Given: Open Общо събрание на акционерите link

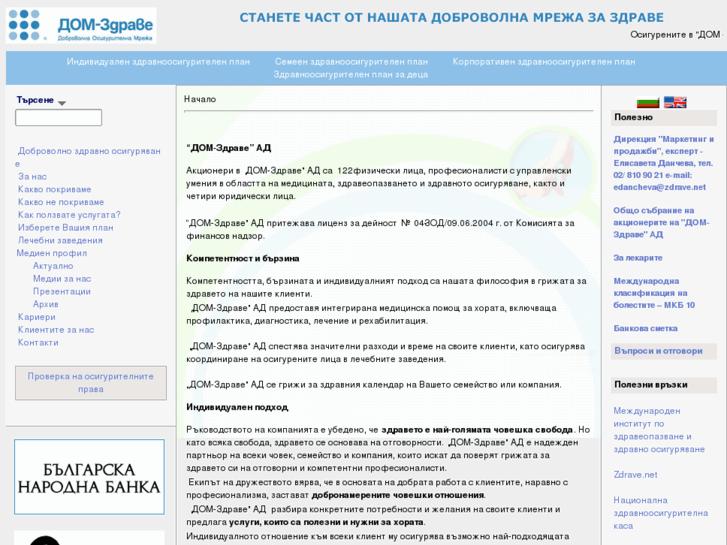Looking at the screenshot, I should (661, 222).
